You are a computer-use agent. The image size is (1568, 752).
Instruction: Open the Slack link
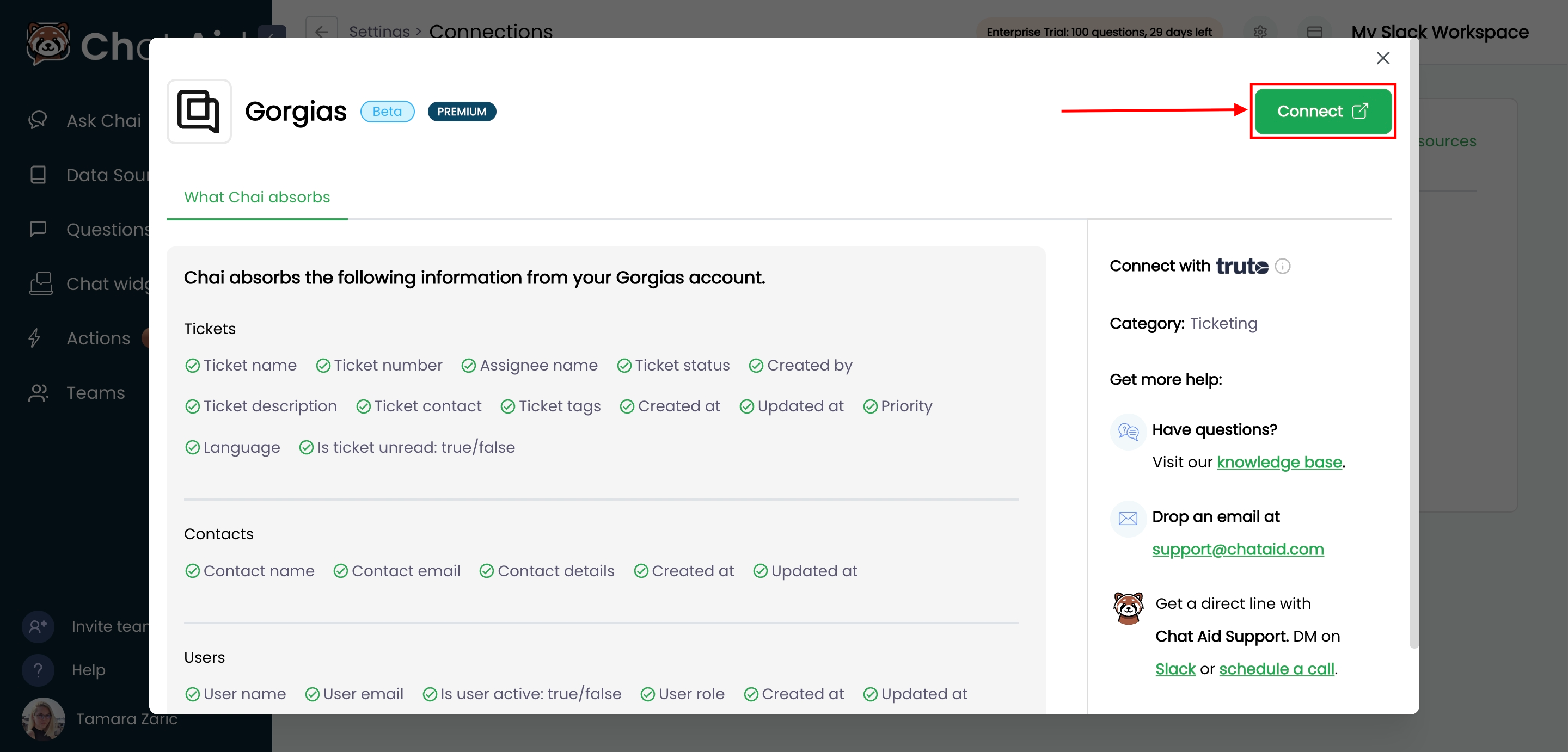pos(1175,669)
